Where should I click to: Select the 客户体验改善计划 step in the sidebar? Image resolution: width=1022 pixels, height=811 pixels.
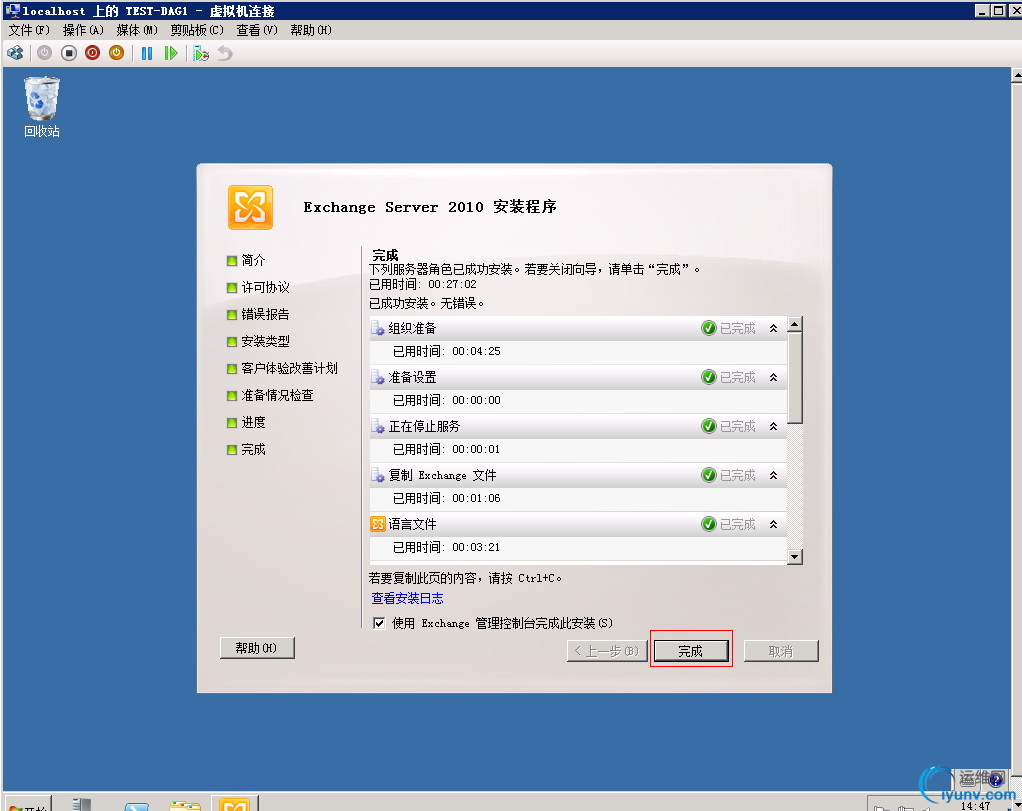point(289,368)
